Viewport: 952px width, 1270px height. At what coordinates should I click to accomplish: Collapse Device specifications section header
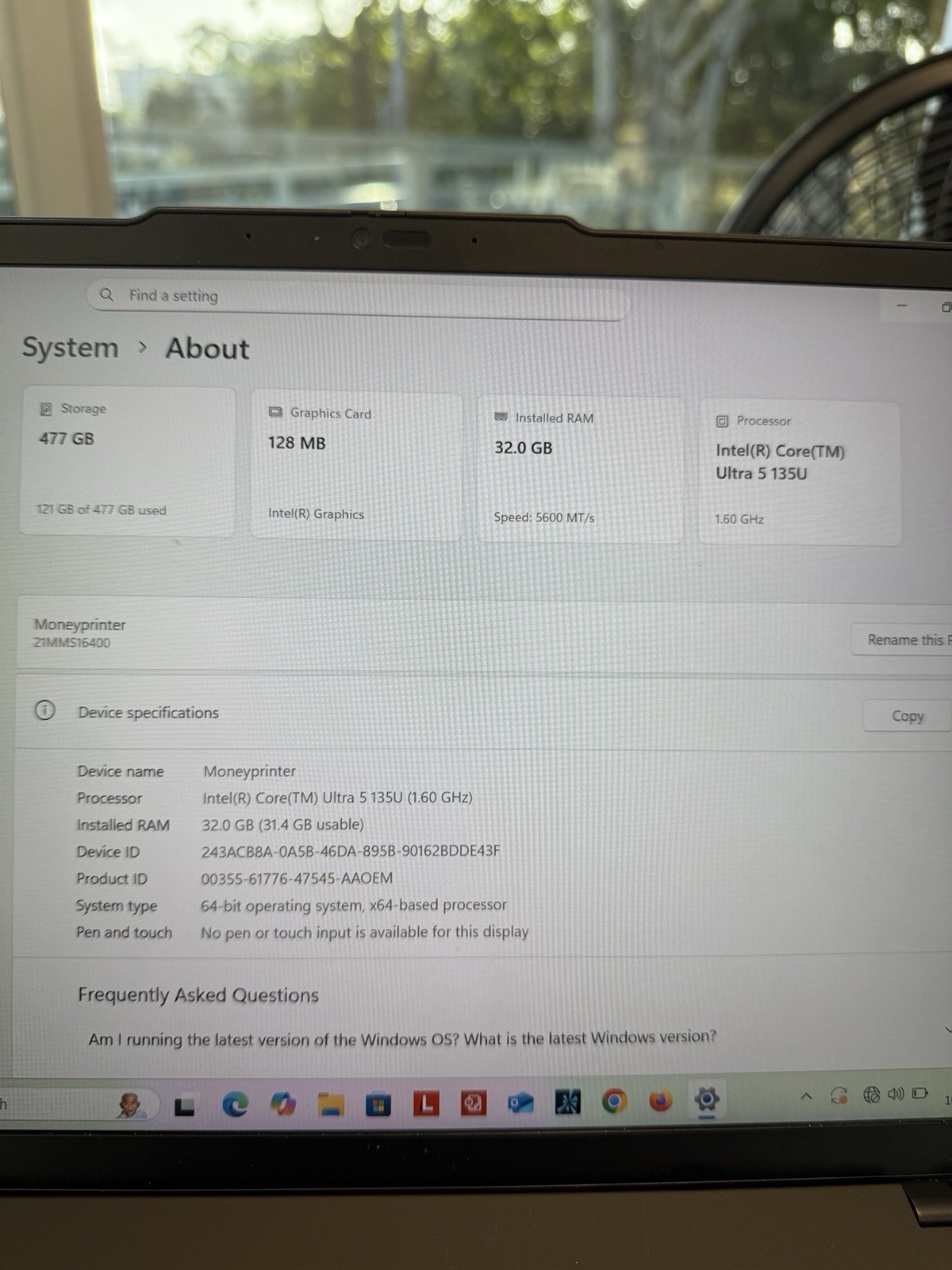484,713
